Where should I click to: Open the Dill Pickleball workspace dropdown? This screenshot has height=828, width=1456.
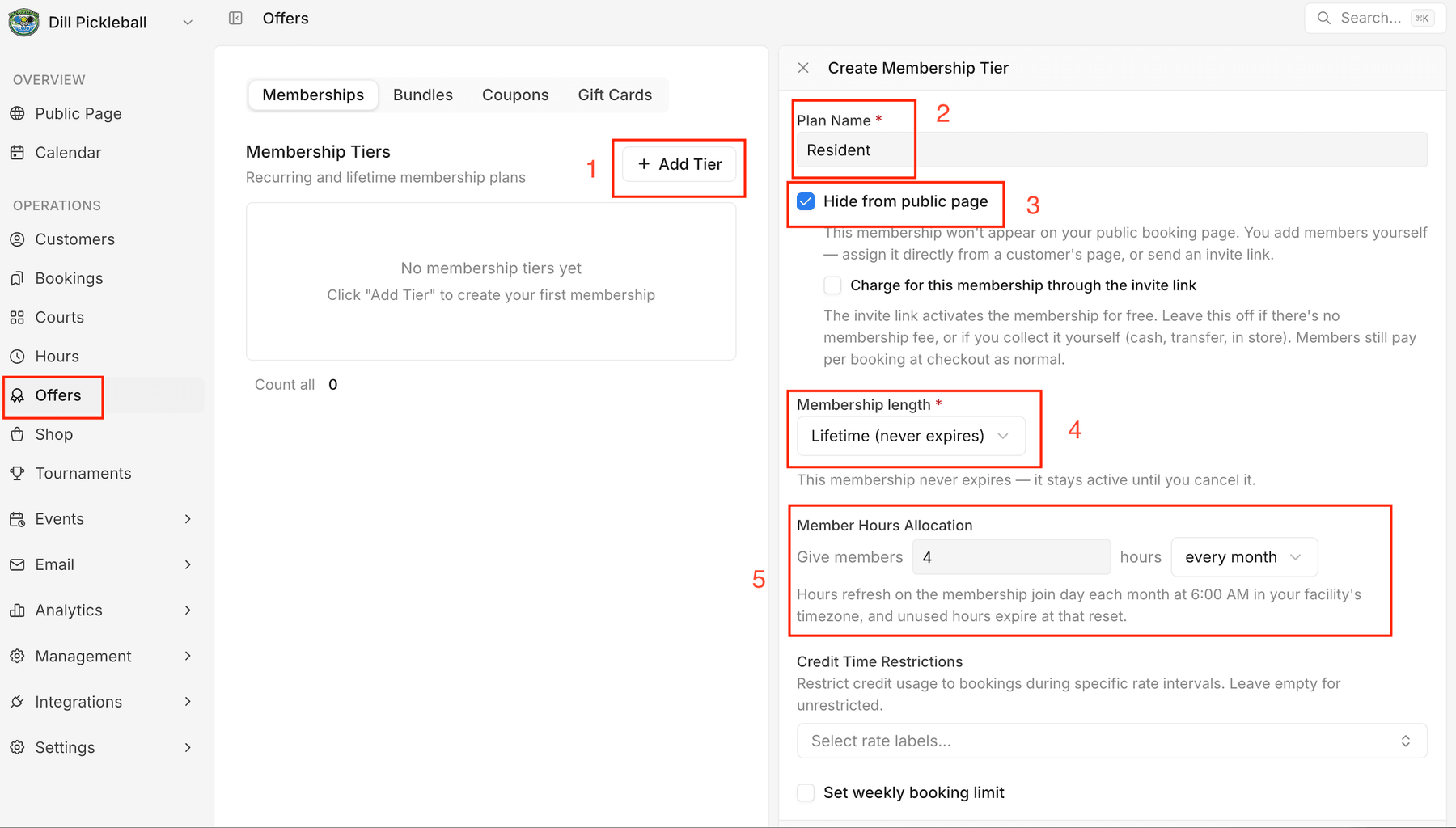point(188,22)
